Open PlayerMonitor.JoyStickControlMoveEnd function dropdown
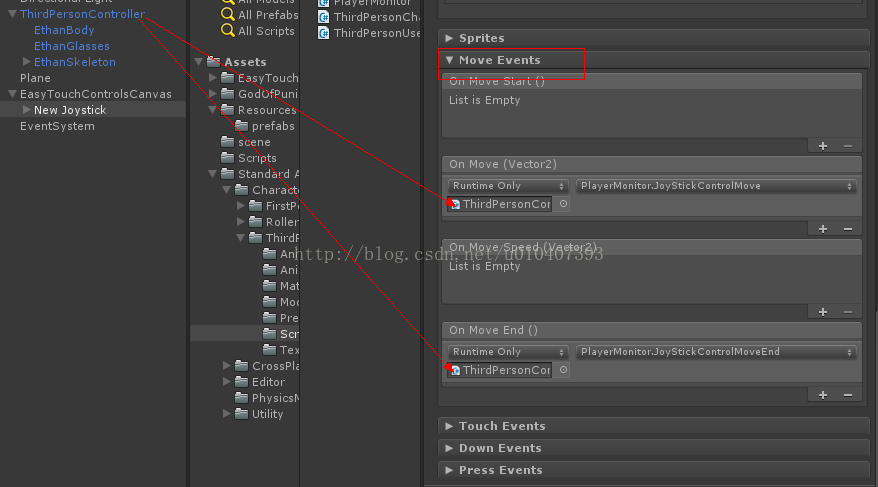 coord(716,352)
